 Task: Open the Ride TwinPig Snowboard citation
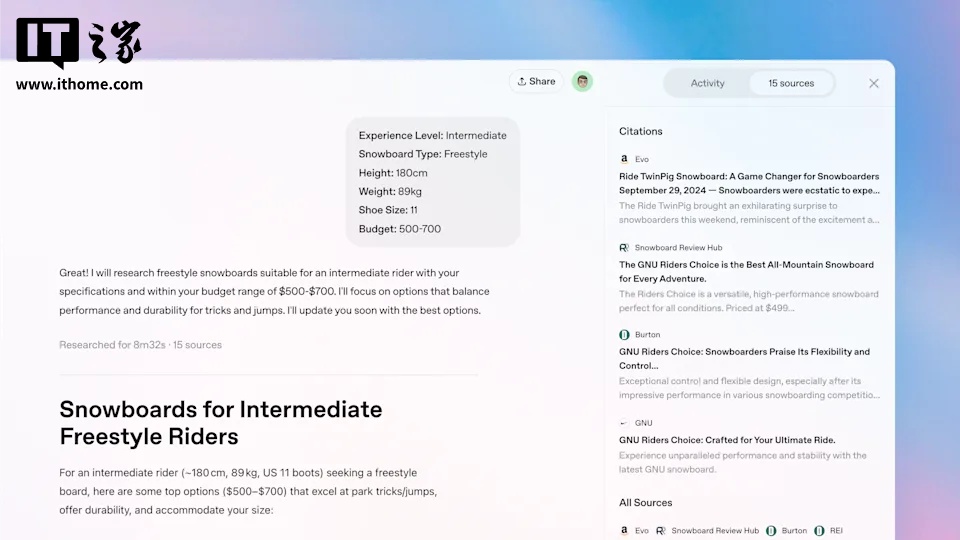click(749, 183)
